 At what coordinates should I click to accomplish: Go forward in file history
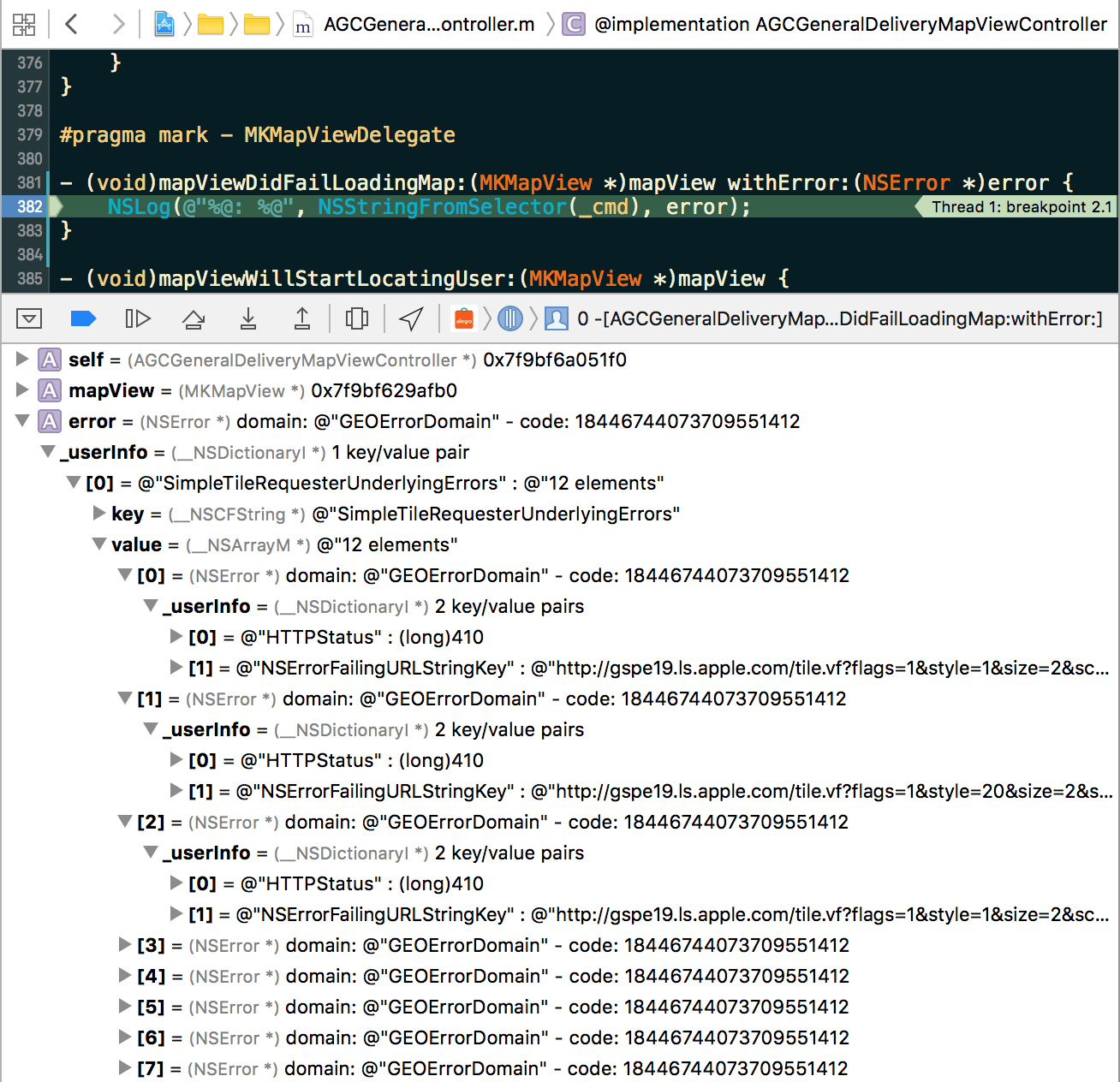click(x=118, y=24)
